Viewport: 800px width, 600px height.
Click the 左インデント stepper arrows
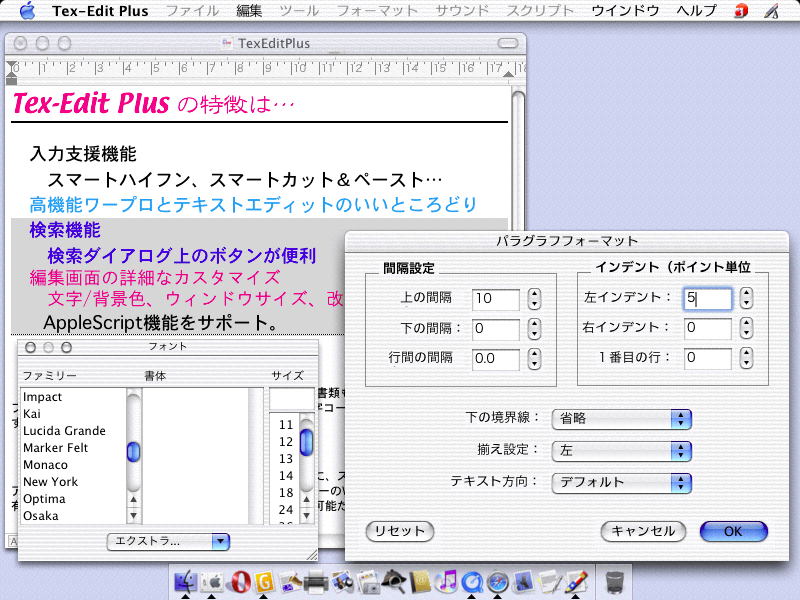[x=746, y=298]
